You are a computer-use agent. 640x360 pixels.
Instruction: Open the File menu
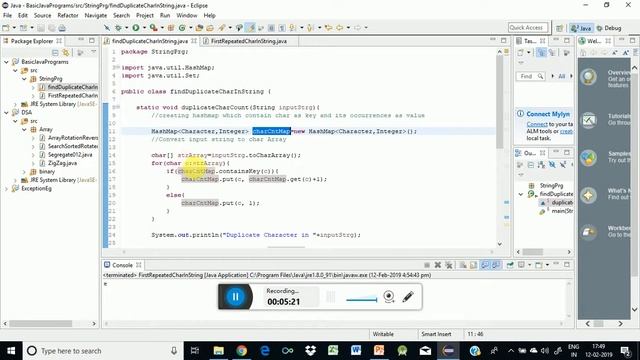[7, 15]
